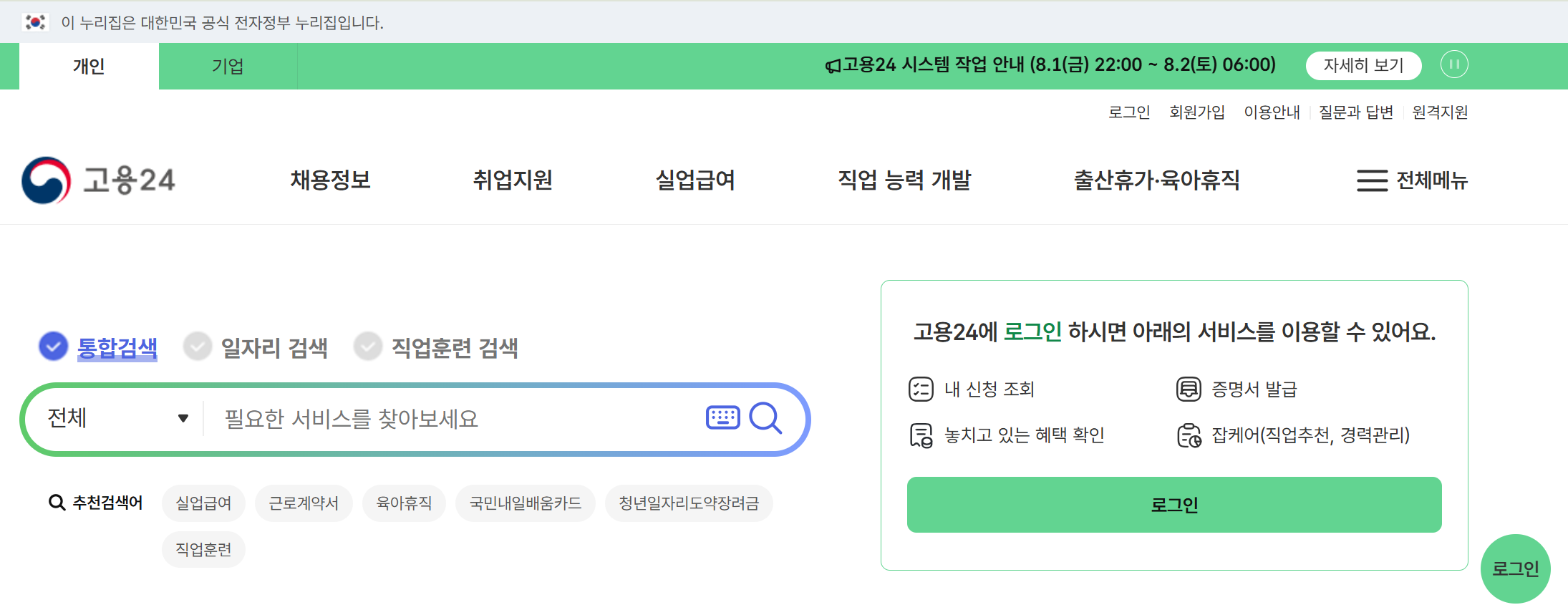Viewport: 1568px width, 610px height.
Task: Open 잡케어 via its clipboard icon
Action: pos(1189,435)
